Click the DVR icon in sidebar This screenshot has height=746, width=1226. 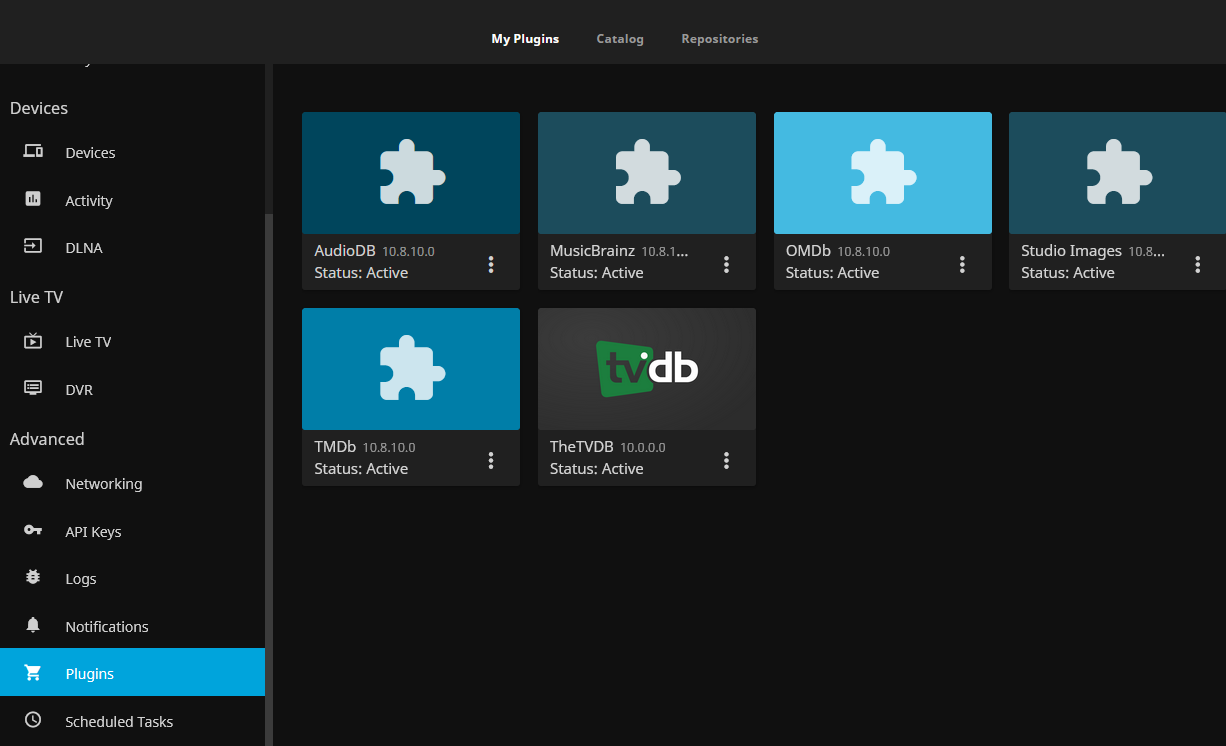(x=33, y=389)
